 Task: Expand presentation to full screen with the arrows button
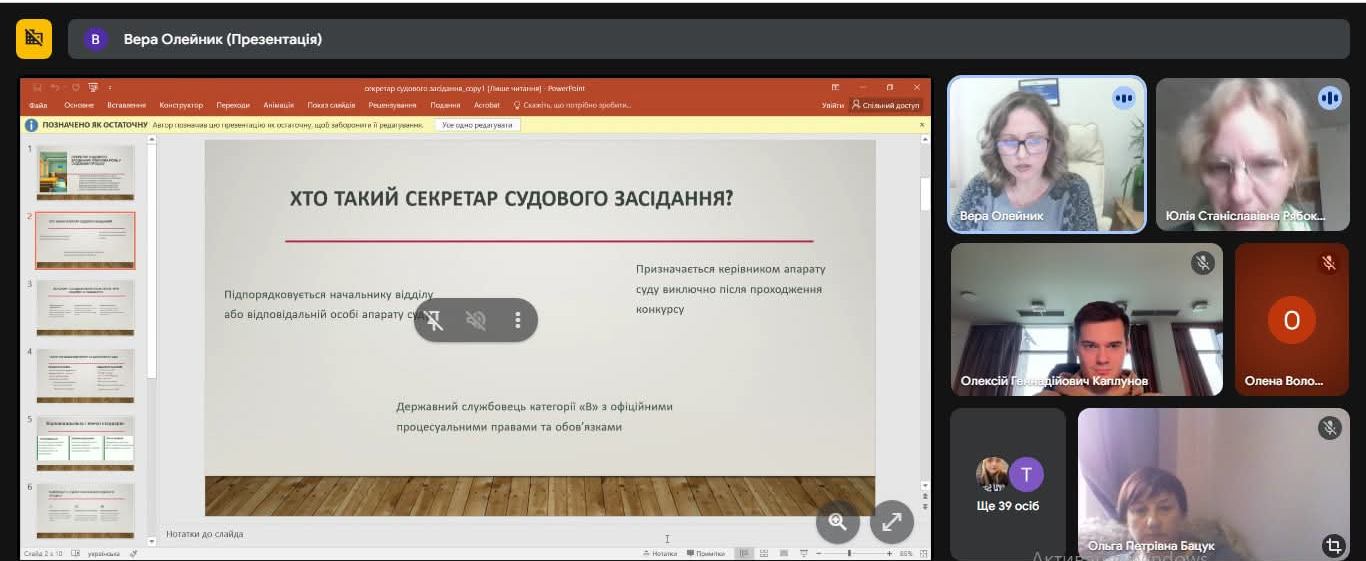click(x=892, y=521)
